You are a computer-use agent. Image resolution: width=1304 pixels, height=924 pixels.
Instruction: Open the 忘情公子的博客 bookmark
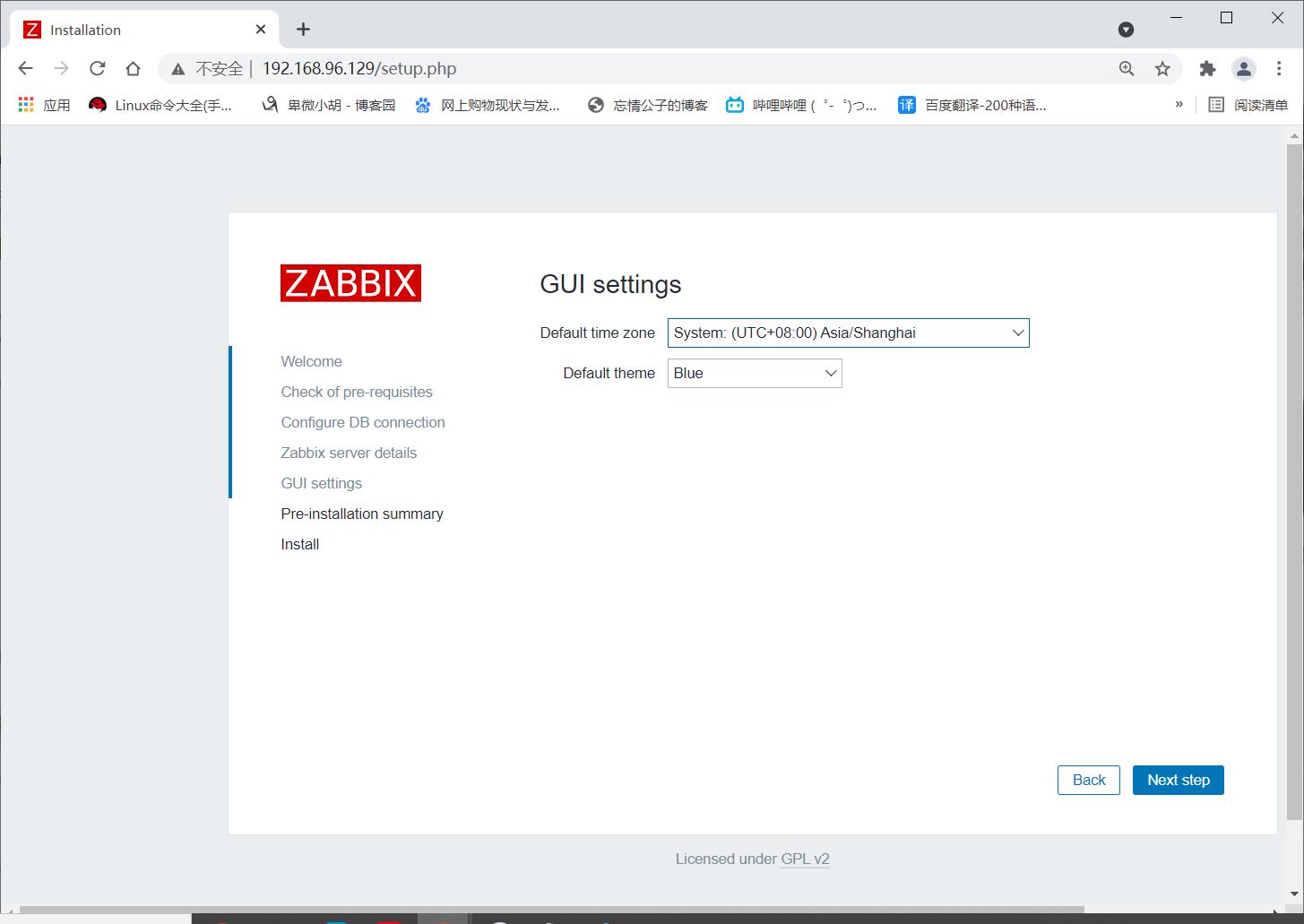point(648,105)
